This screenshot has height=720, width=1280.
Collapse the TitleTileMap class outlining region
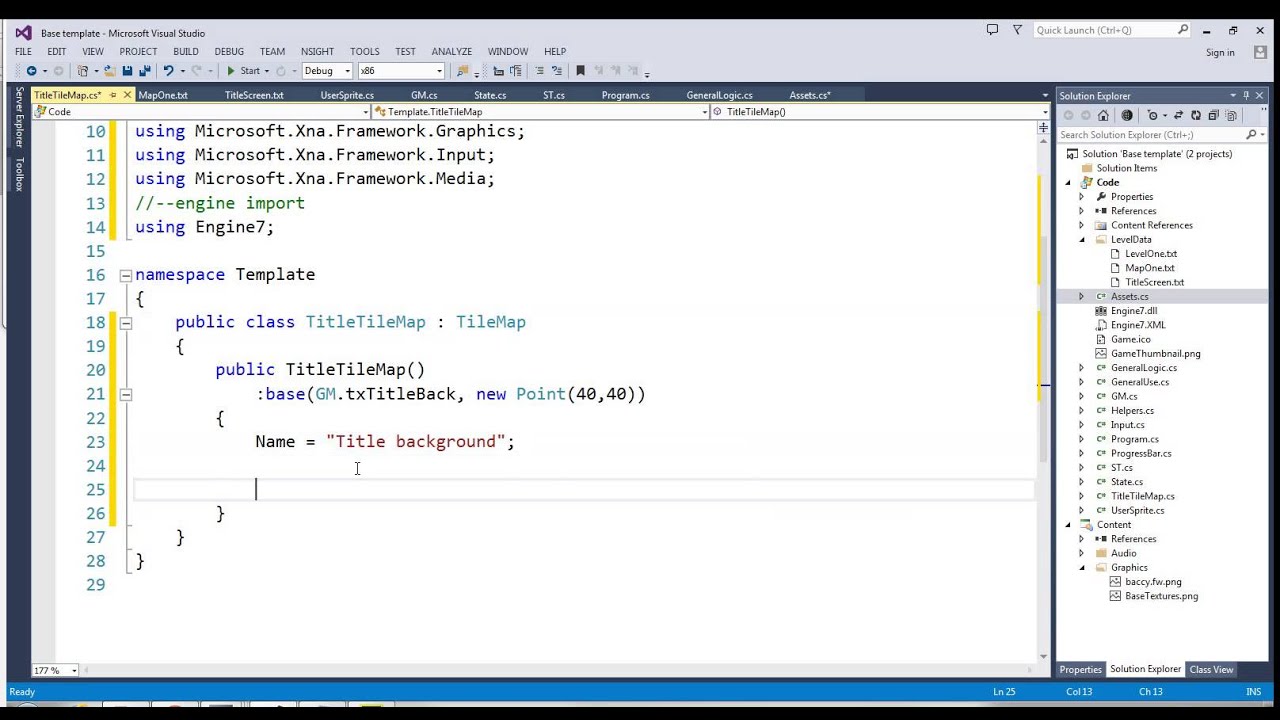point(125,323)
